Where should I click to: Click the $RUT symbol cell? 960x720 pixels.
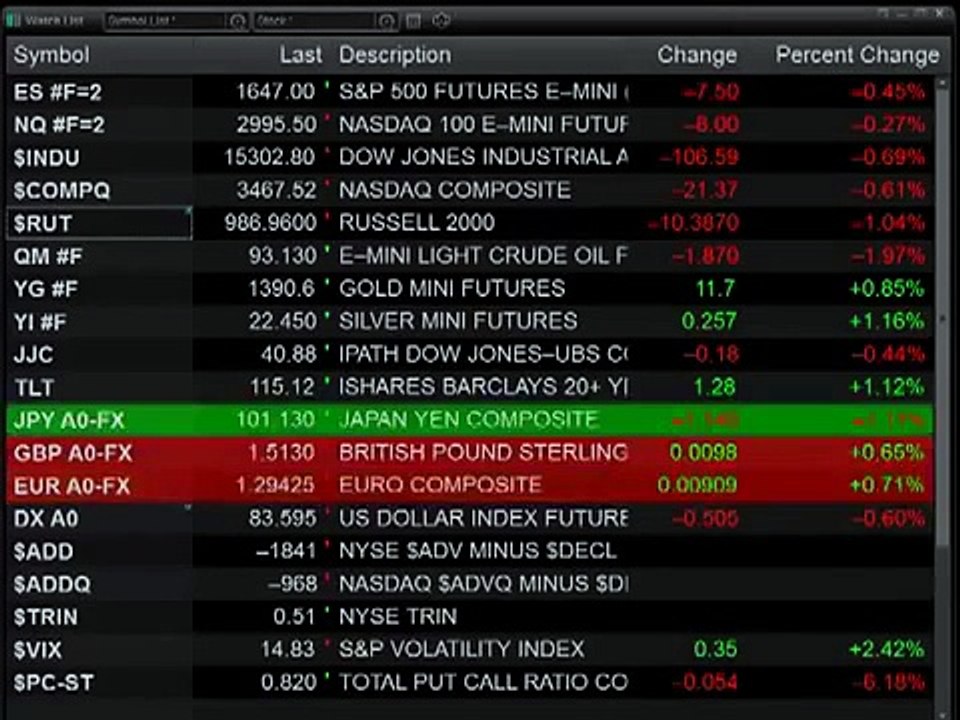100,223
